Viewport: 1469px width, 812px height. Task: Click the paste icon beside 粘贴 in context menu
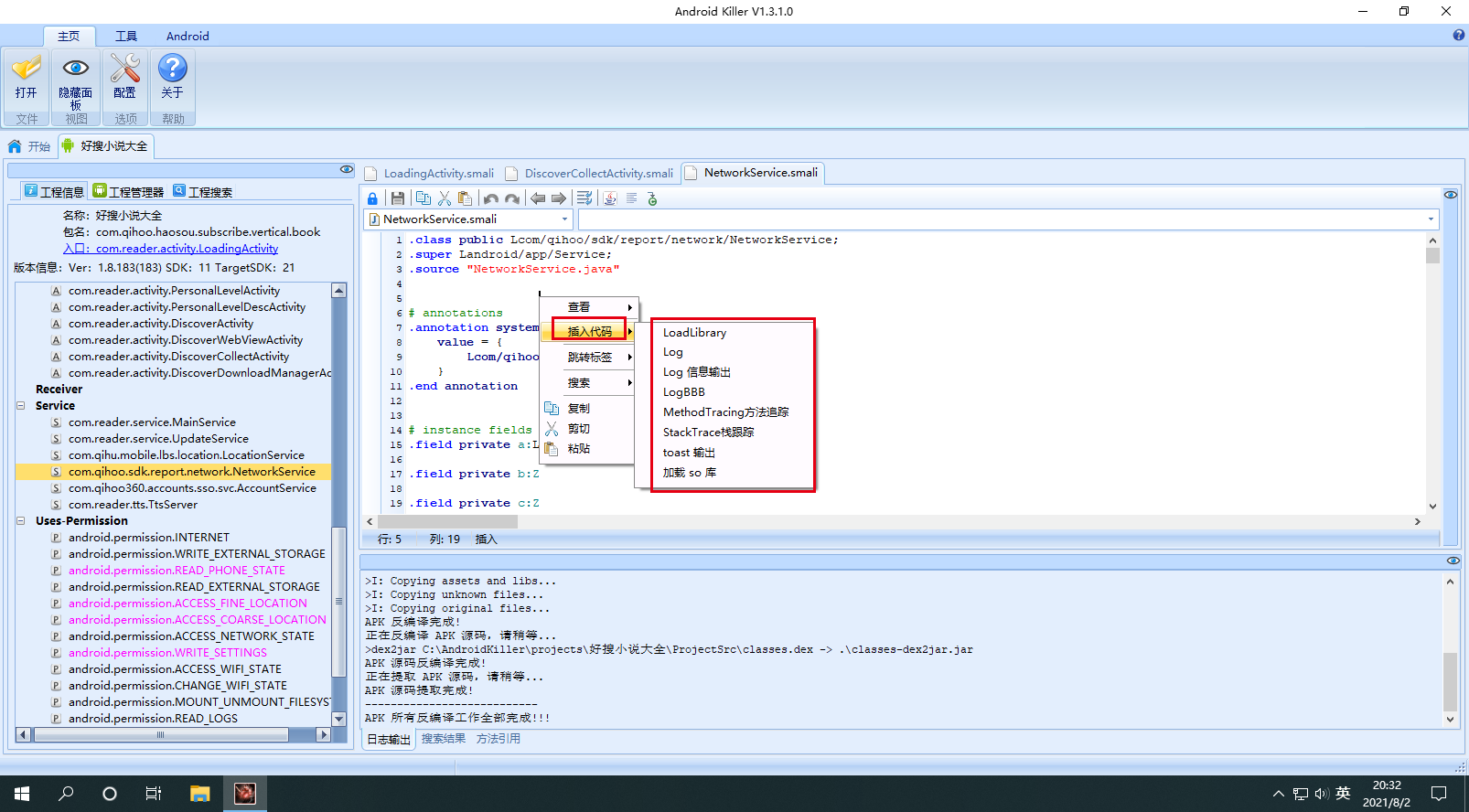pos(552,449)
